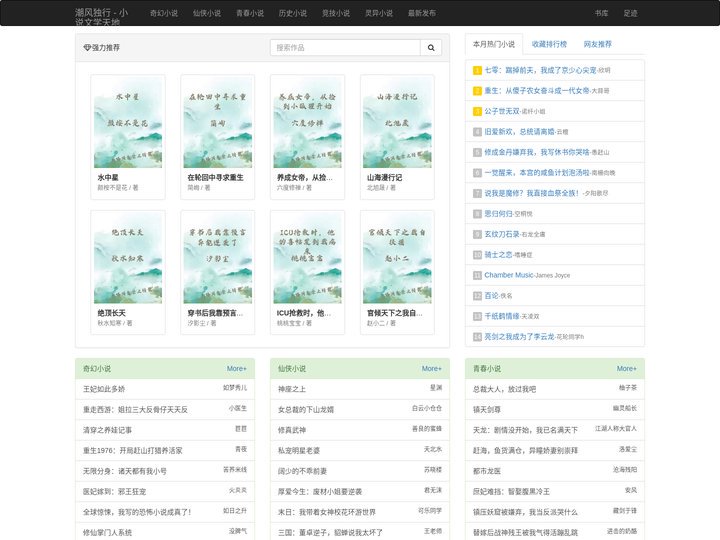The image size is (720, 540).
Task: Open 厚爱今生：废材小姐要逆袭 entry
Action: (x=320, y=491)
